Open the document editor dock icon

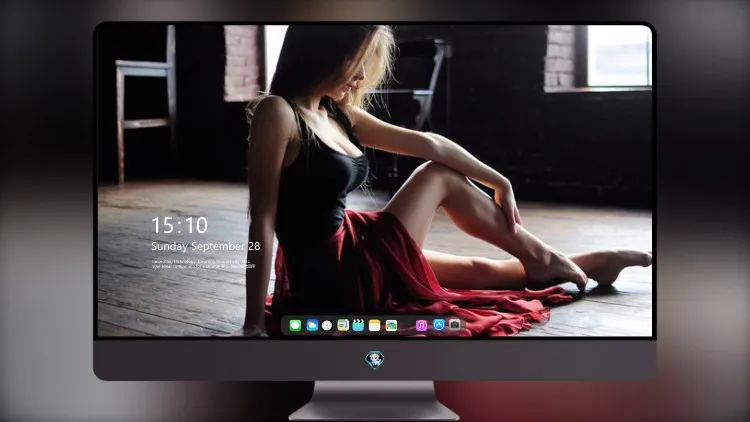(x=343, y=325)
